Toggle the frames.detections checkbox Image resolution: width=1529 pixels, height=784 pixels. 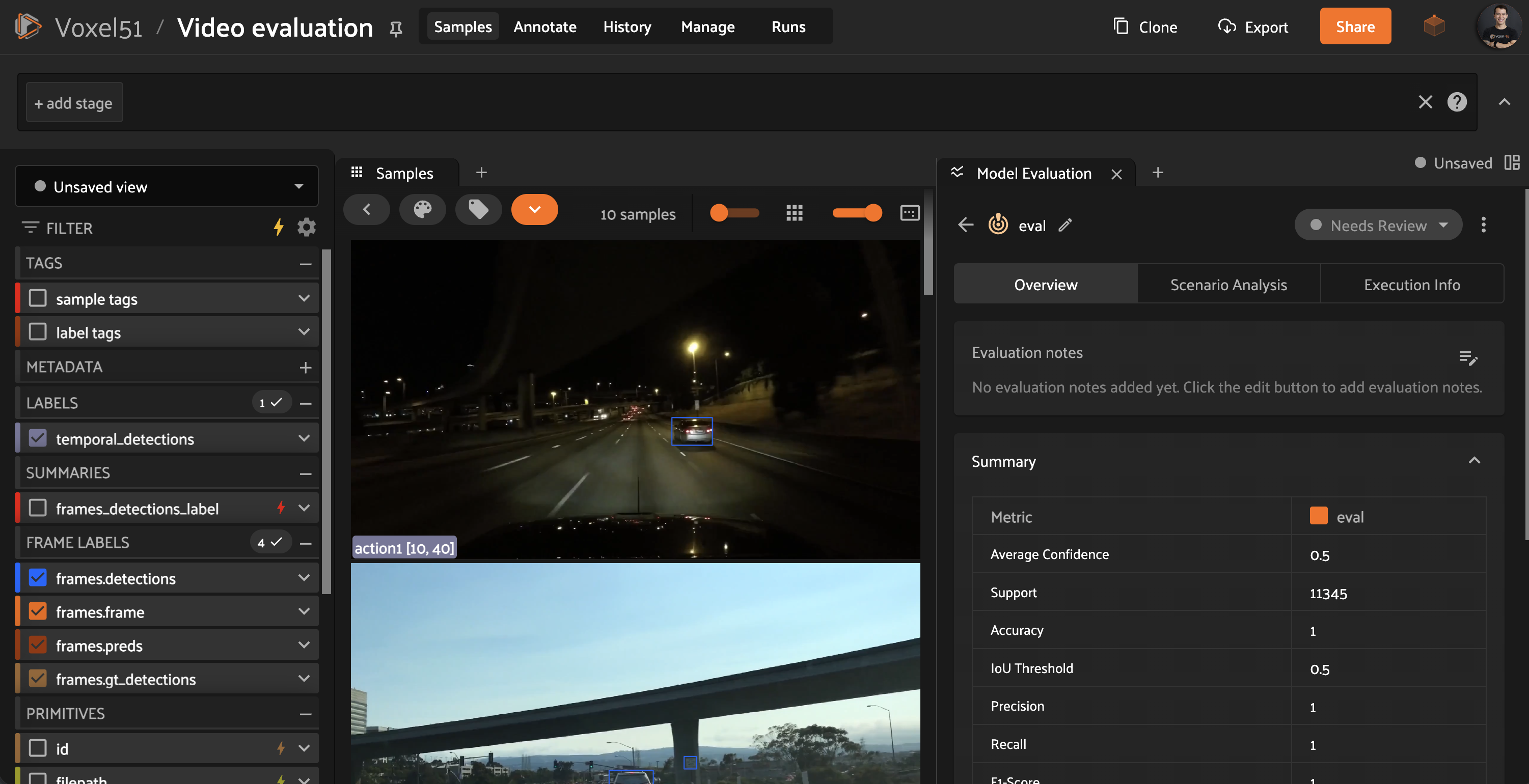pos(38,577)
